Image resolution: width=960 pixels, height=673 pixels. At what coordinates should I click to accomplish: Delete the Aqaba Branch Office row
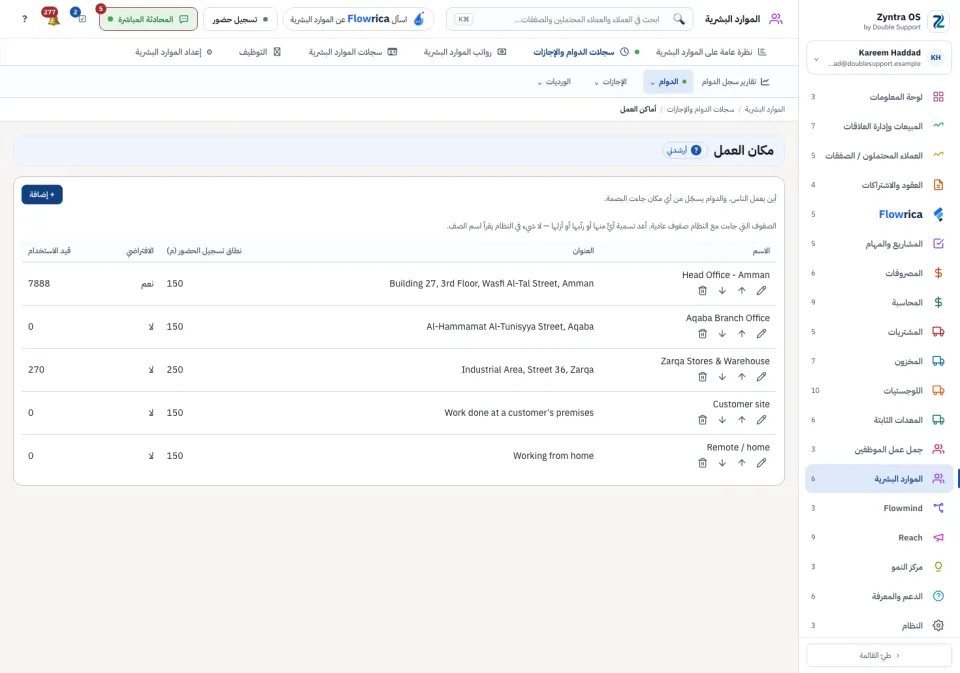click(x=702, y=334)
